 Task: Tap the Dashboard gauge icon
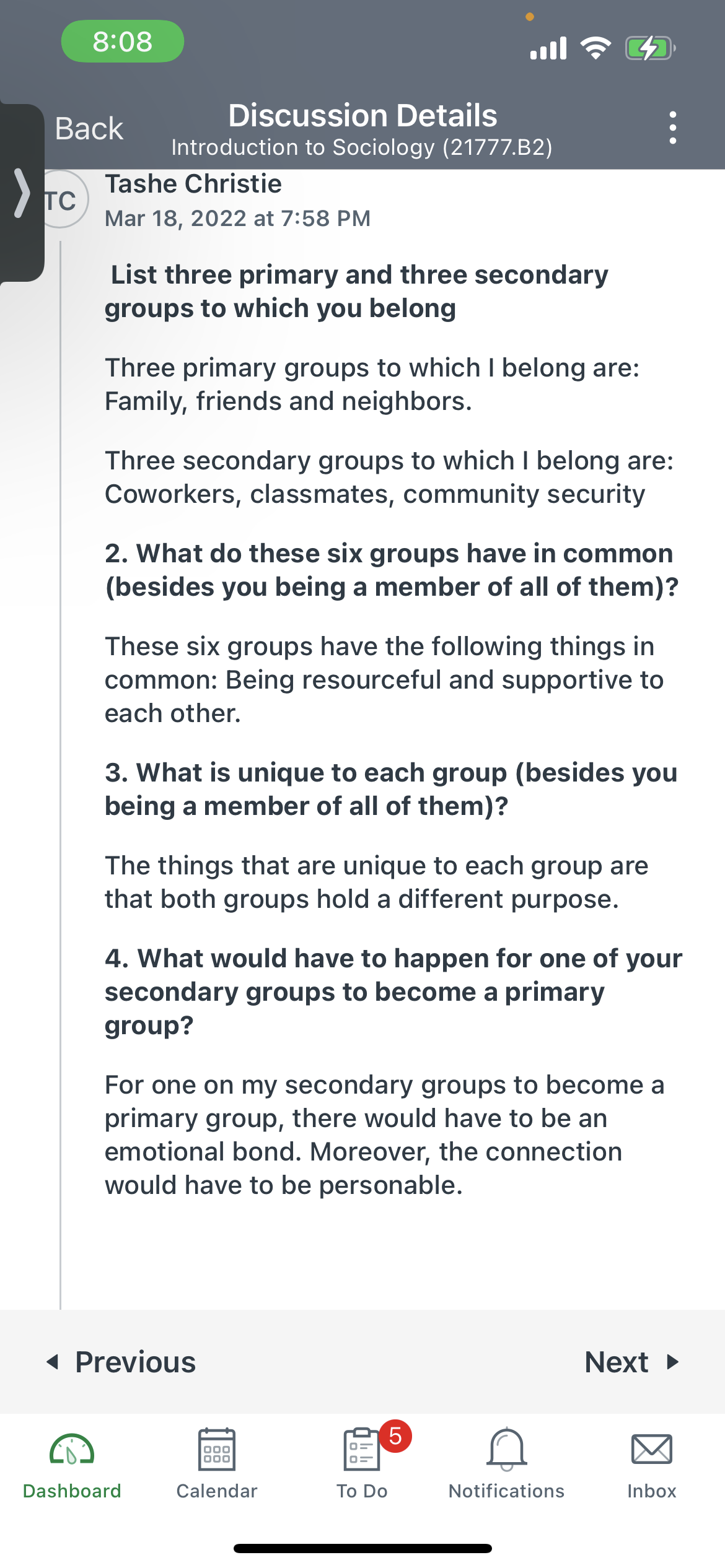click(x=72, y=1449)
